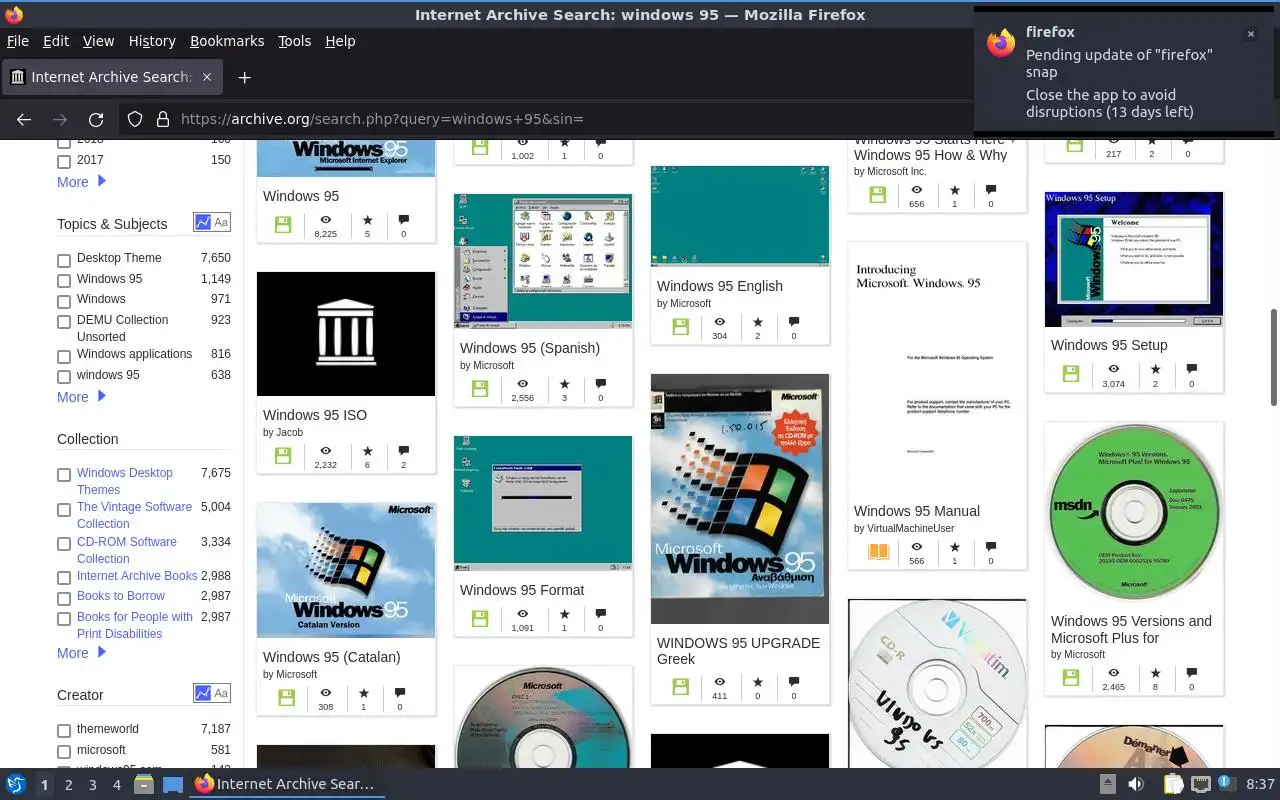Open the Help menu
This screenshot has width=1280, height=800.
tap(340, 41)
